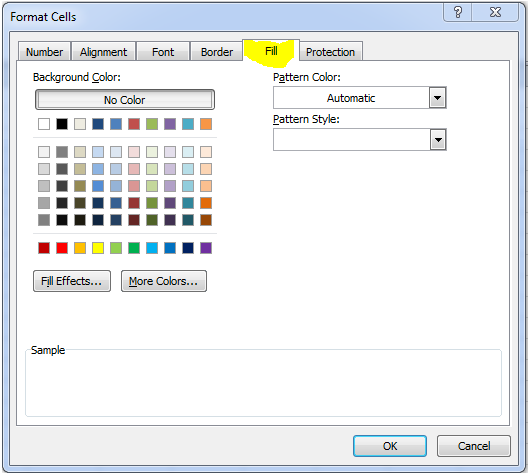Switch to the Number tab
Viewport: 528px width, 473px height.
pos(44,52)
